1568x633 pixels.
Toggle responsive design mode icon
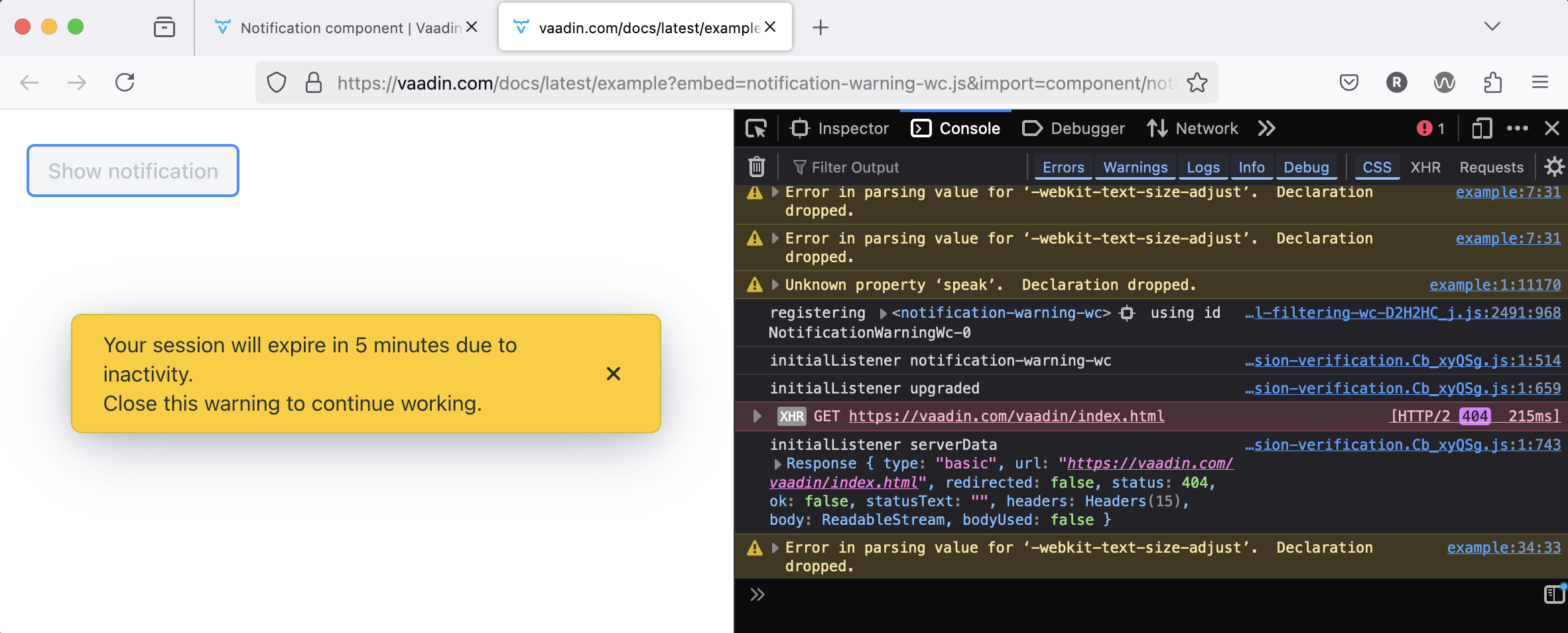[x=1481, y=128]
